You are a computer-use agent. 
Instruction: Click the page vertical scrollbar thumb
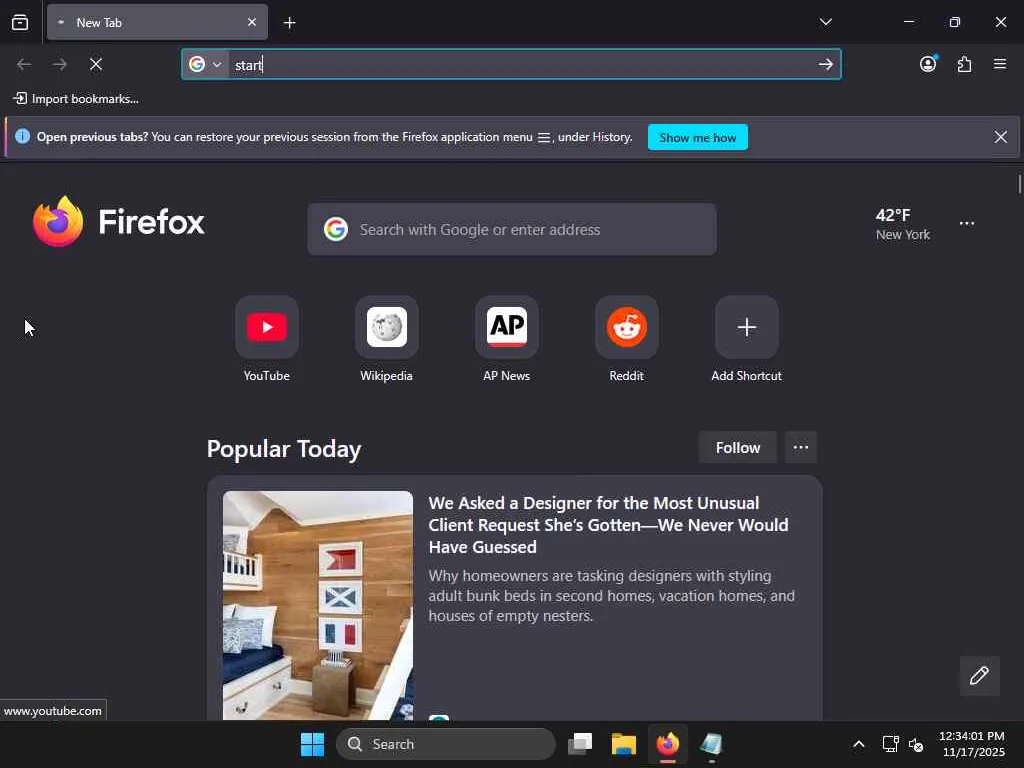(x=1019, y=184)
